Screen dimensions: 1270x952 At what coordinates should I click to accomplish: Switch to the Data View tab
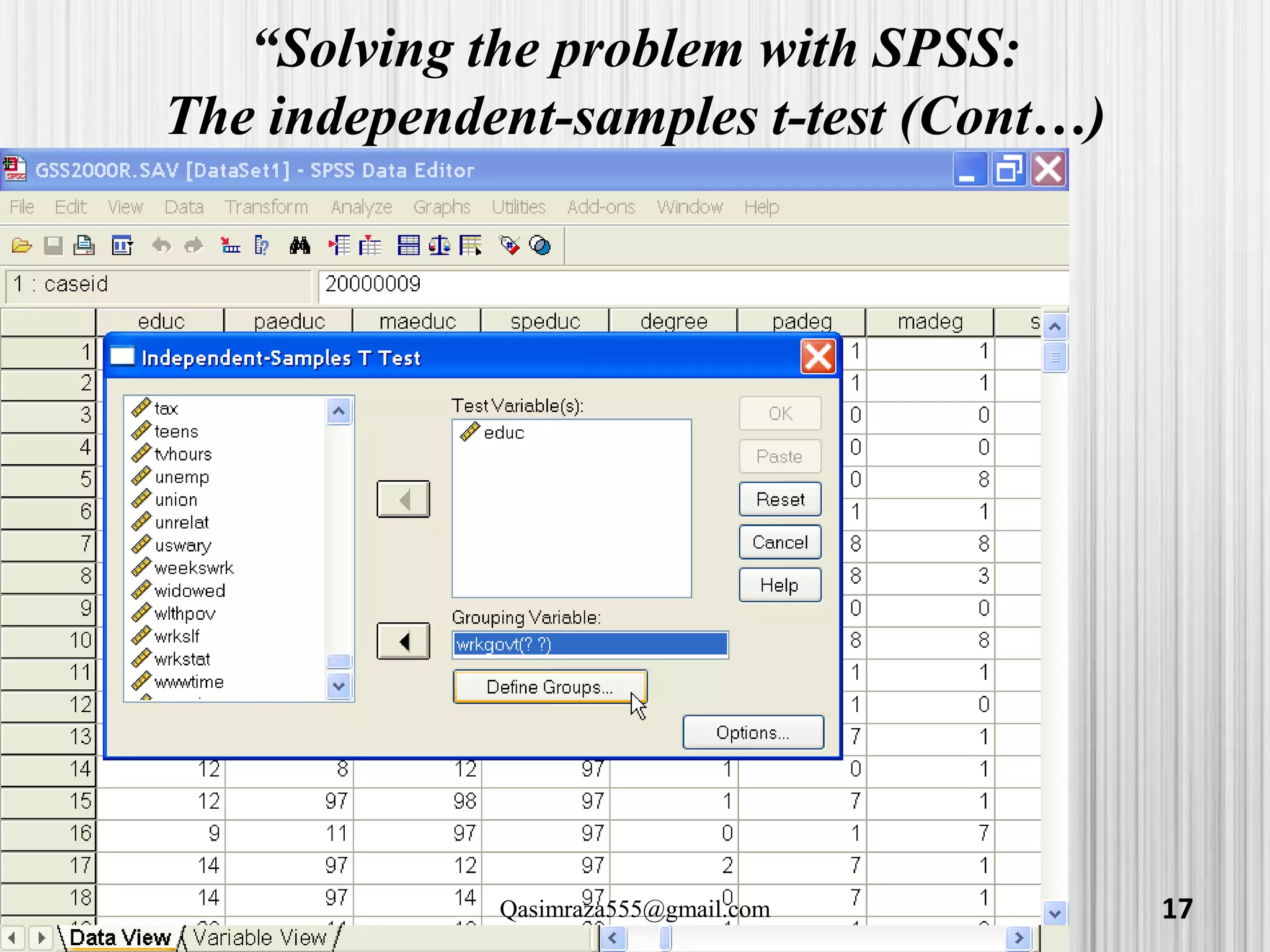[x=120, y=938]
